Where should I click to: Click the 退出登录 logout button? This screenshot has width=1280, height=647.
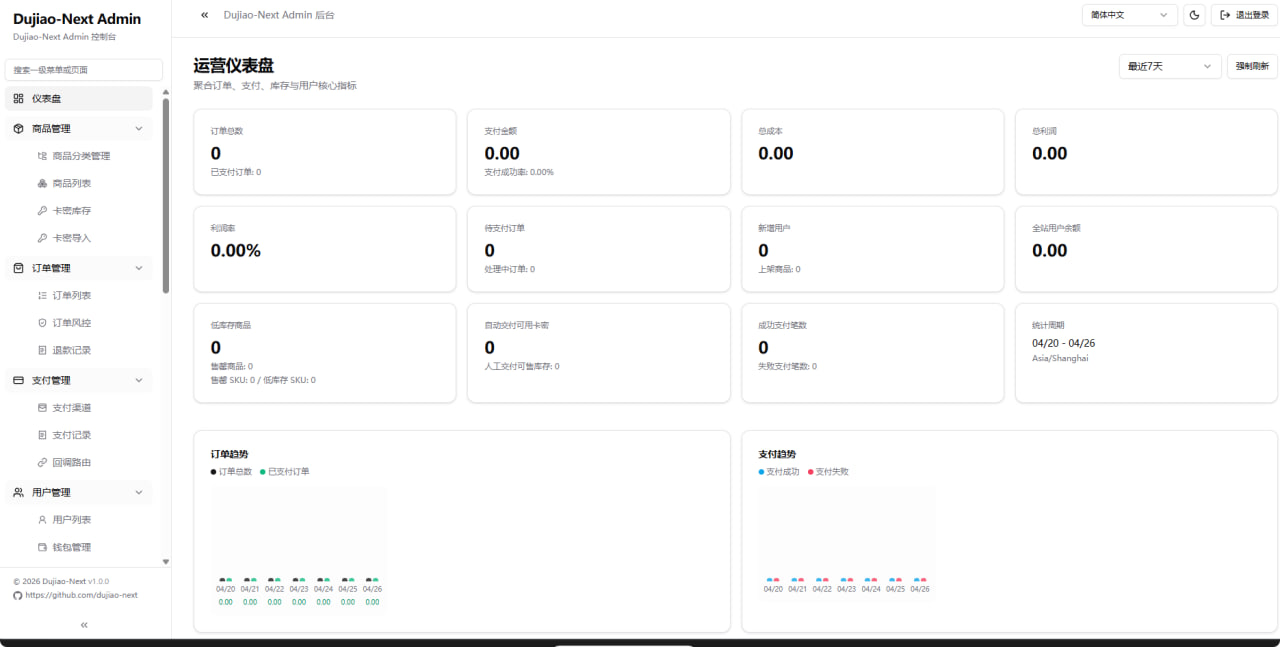1244,15
